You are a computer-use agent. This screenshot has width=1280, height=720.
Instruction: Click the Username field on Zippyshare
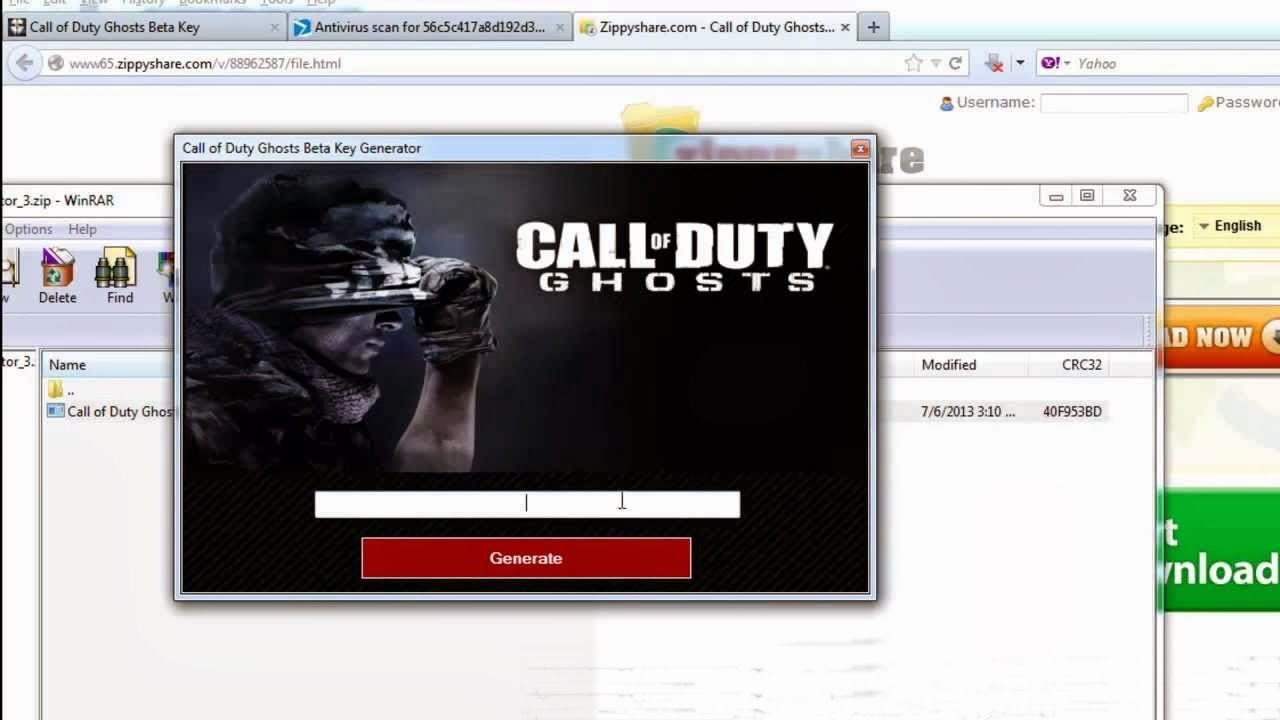(1114, 102)
